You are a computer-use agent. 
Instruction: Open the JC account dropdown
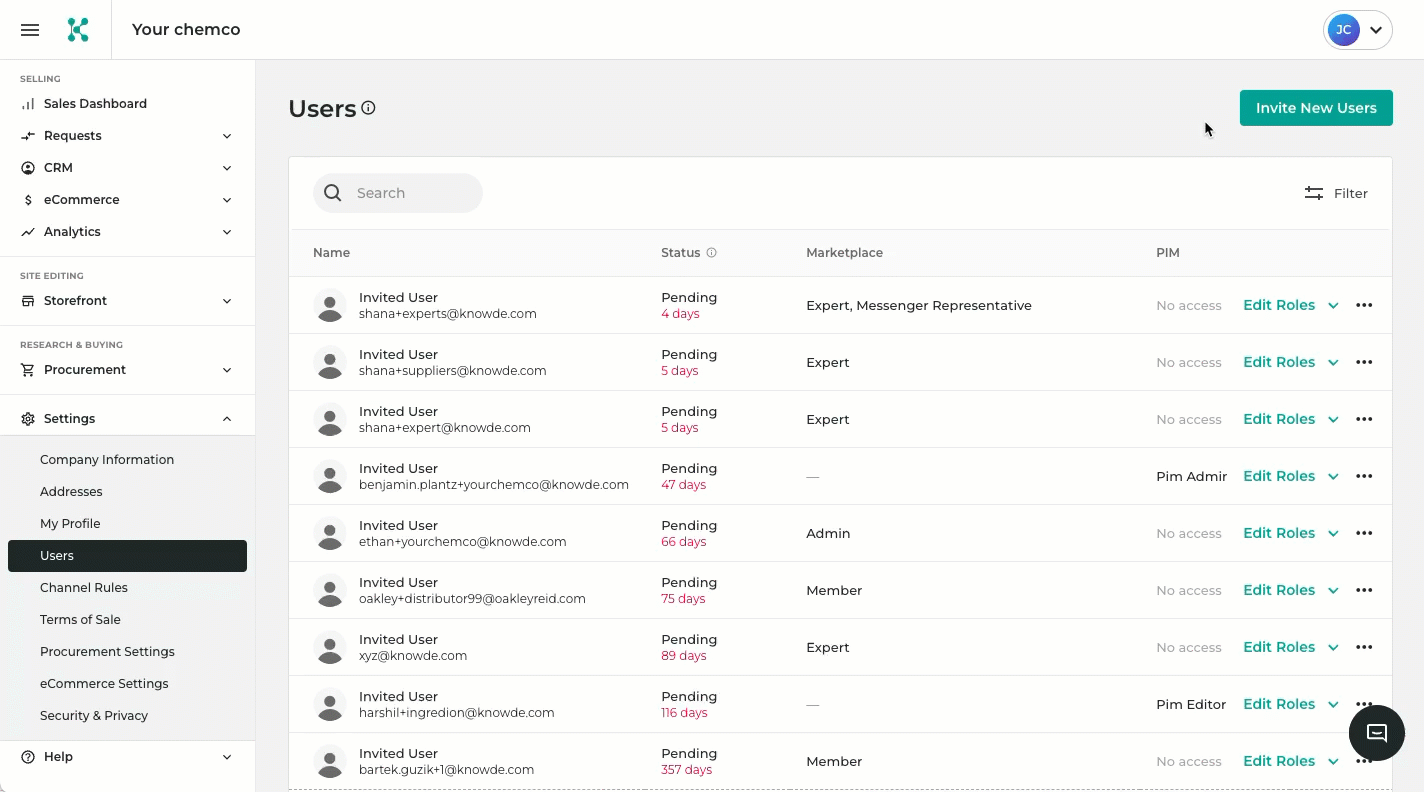coord(1357,30)
